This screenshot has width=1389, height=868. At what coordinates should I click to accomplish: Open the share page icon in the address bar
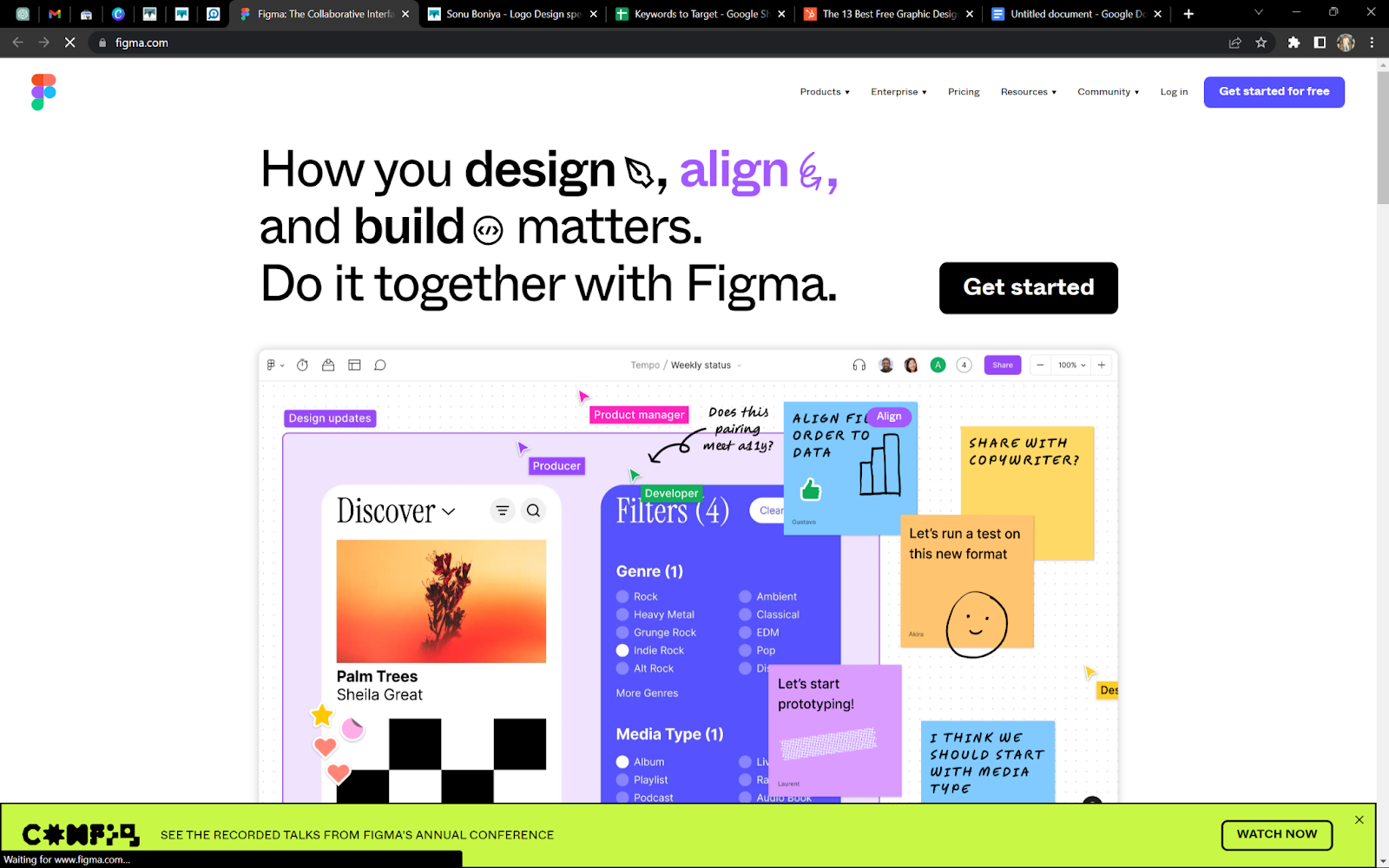point(1234,43)
